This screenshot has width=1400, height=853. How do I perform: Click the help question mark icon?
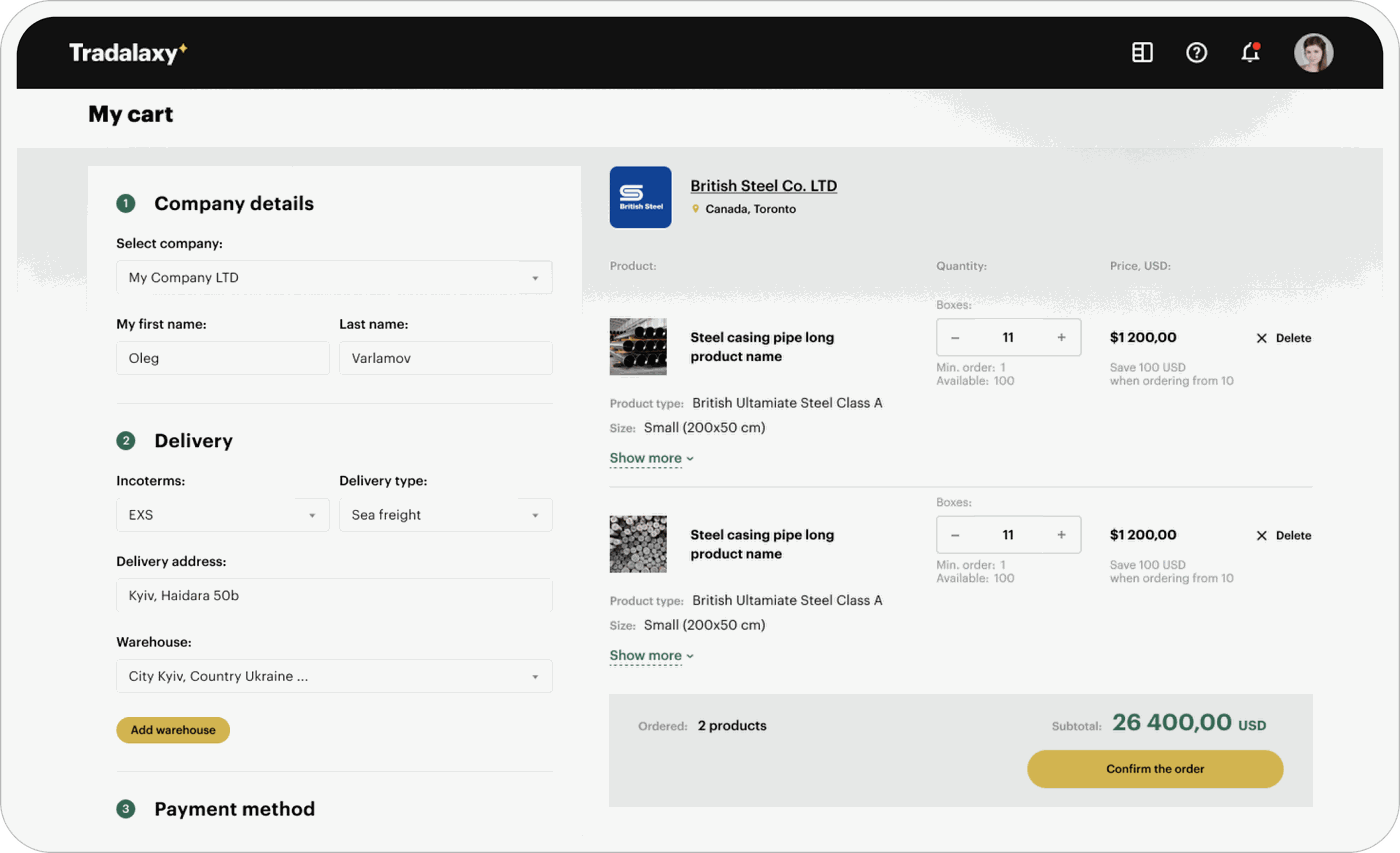tap(1196, 53)
